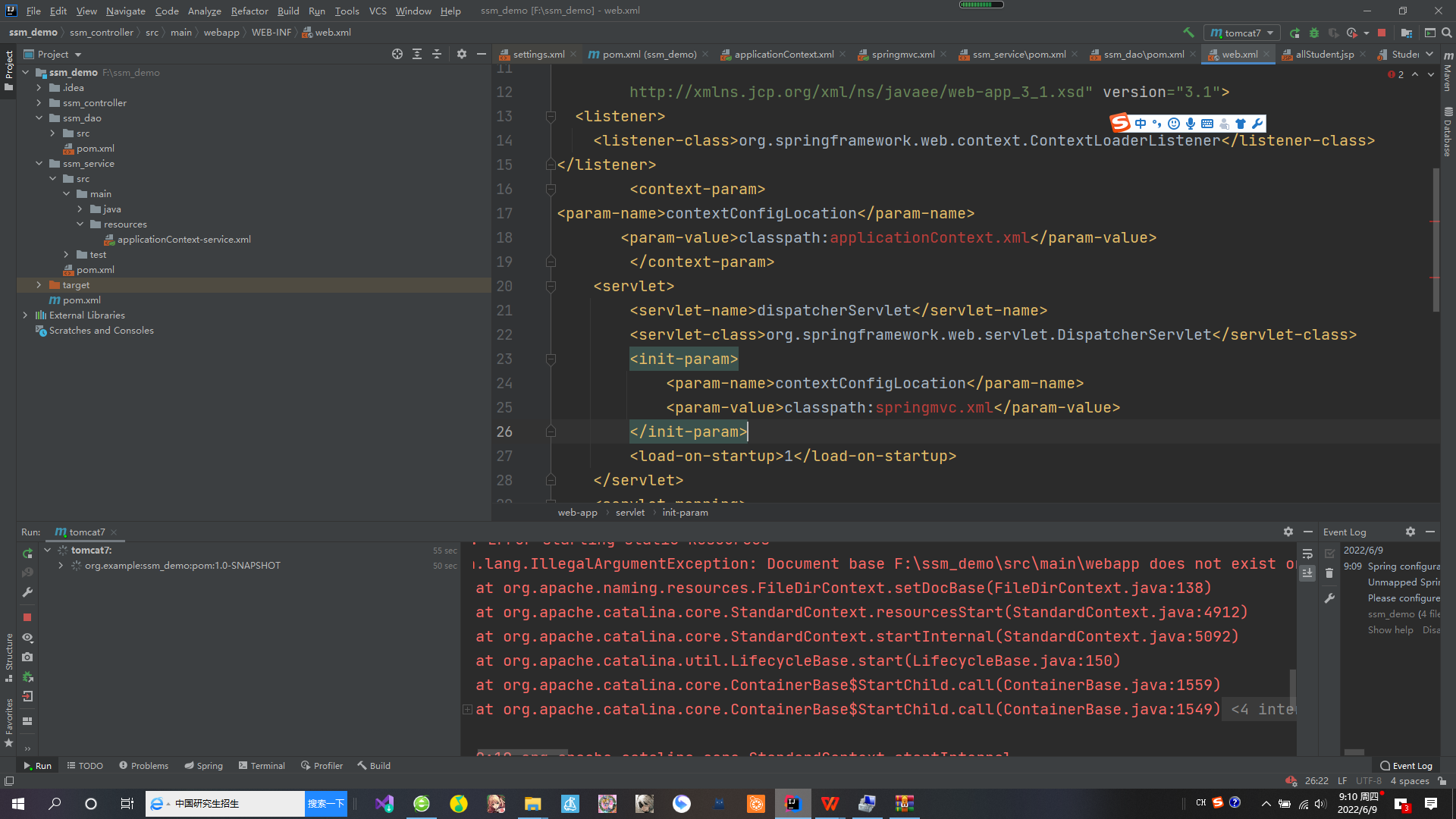Viewport: 1456px width, 819px height.
Task: Click the Show help link in Event Log
Action: (x=1390, y=630)
